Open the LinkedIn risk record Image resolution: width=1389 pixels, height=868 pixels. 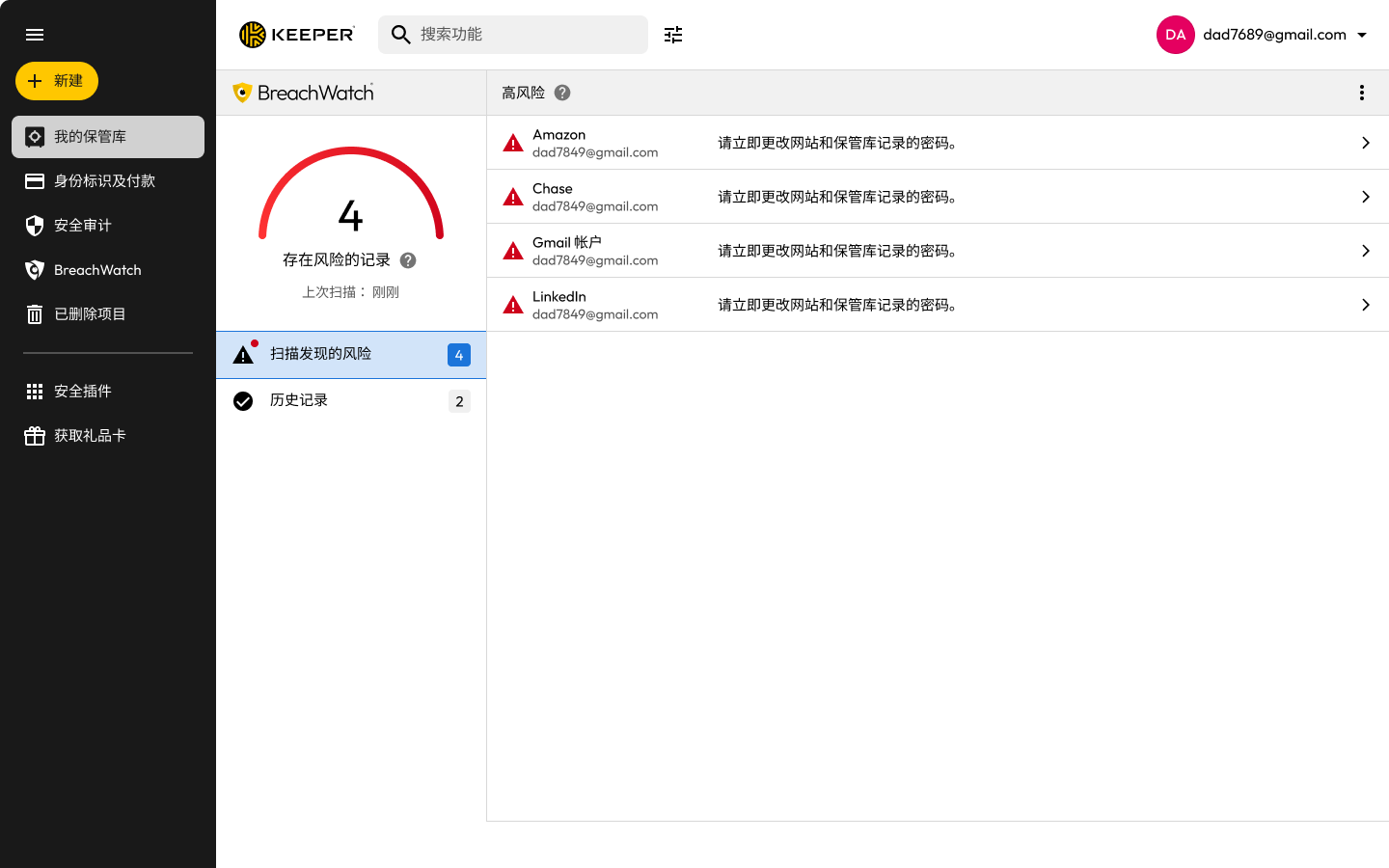pyautogui.click(x=938, y=305)
